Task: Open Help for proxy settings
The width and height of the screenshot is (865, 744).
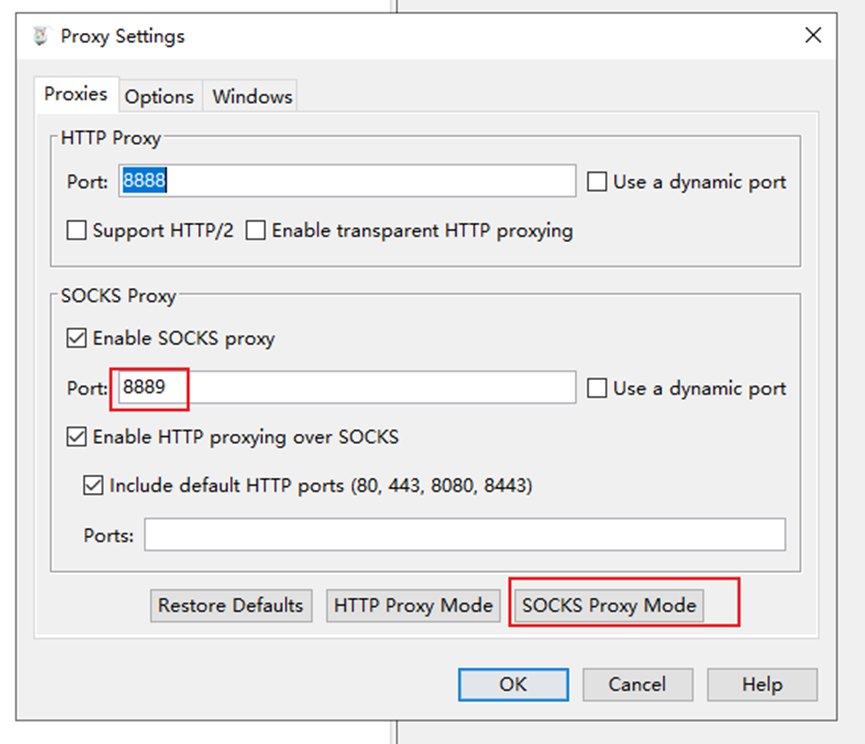Action: pyautogui.click(x=761, y=685)
